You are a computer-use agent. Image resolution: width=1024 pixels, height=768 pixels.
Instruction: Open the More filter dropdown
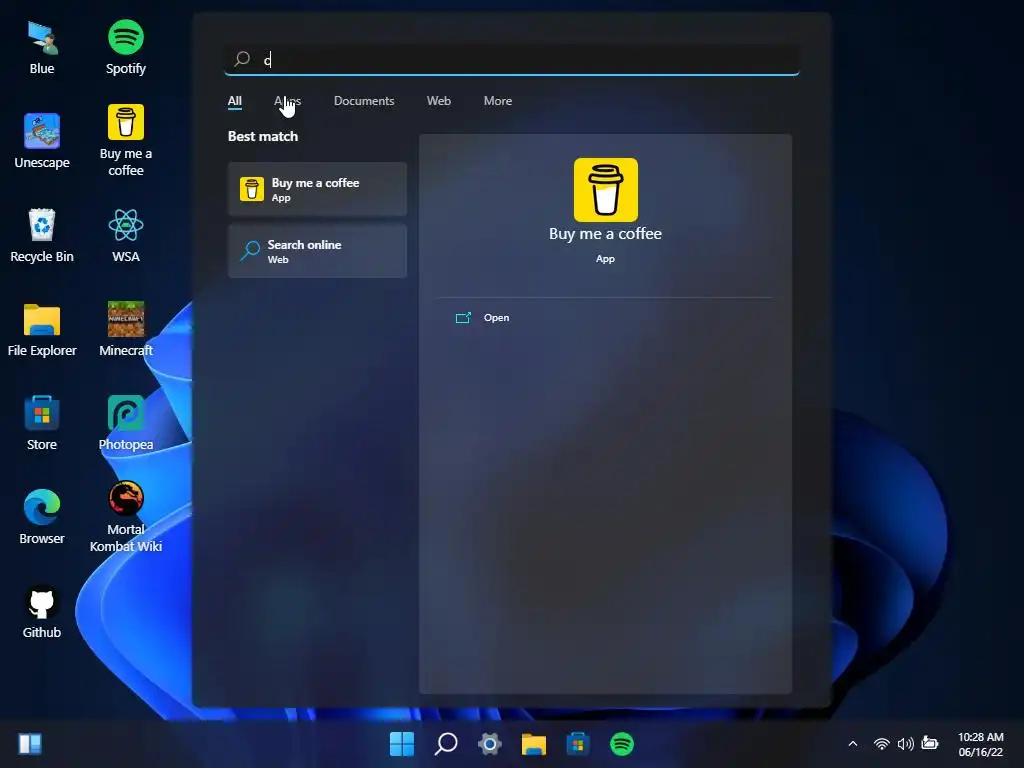[498, 101]
